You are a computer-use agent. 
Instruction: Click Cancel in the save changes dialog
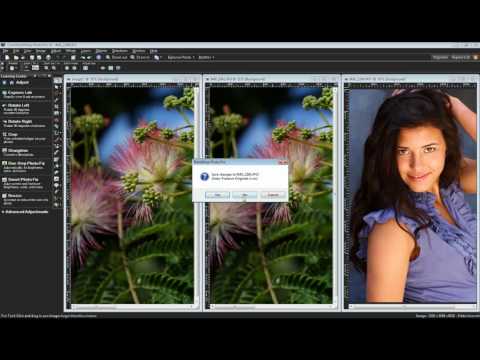pos(273,195)
